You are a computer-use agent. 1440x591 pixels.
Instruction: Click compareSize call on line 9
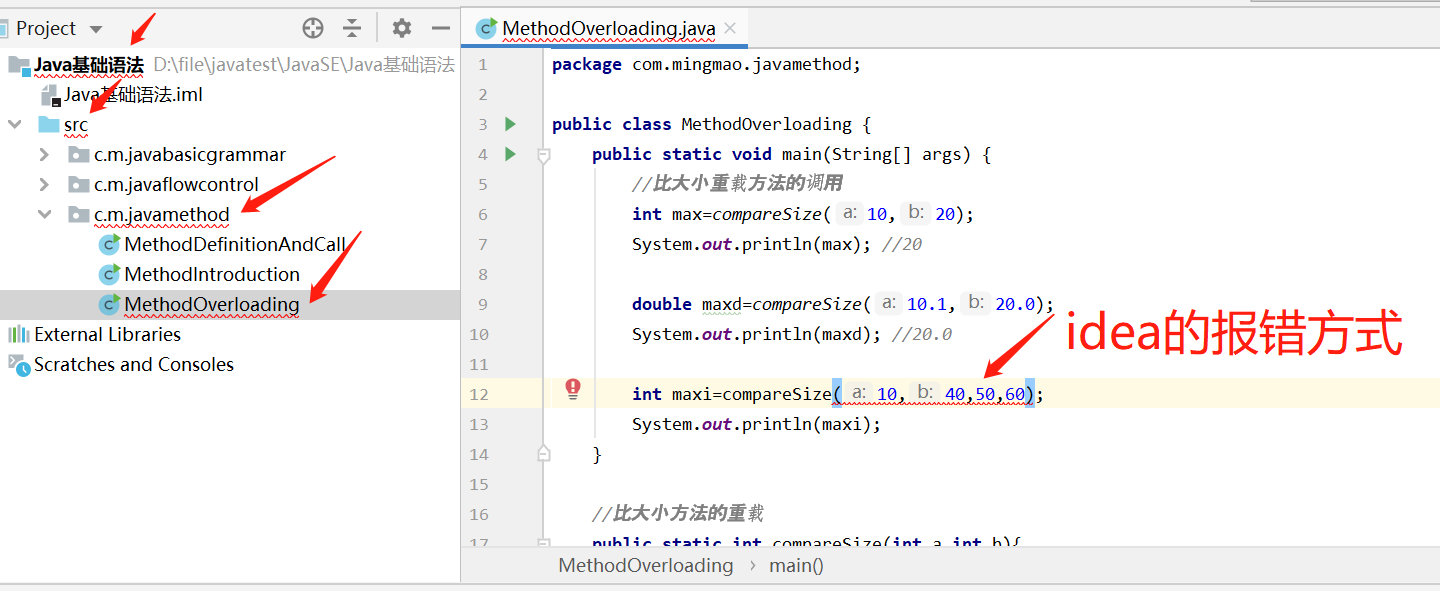pos(806,304)
